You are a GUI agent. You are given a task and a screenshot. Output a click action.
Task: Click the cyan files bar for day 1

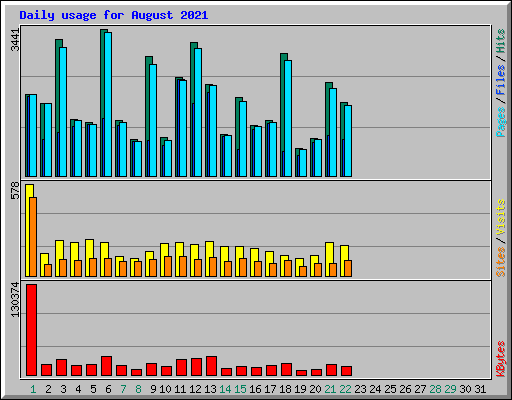[x=33, y=135]
